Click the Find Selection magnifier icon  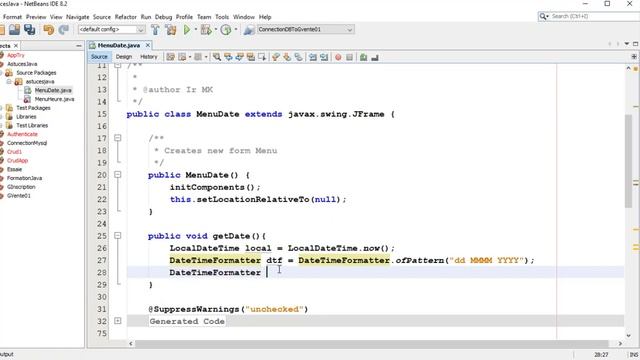[217, 57]
